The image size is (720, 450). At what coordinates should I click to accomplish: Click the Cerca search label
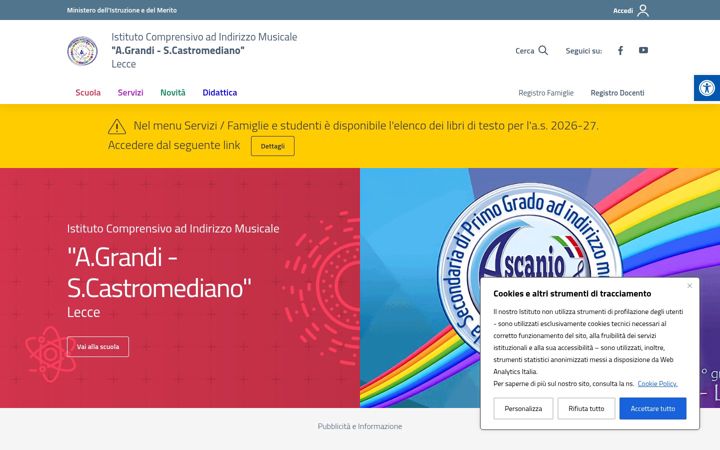pos(524,51)
